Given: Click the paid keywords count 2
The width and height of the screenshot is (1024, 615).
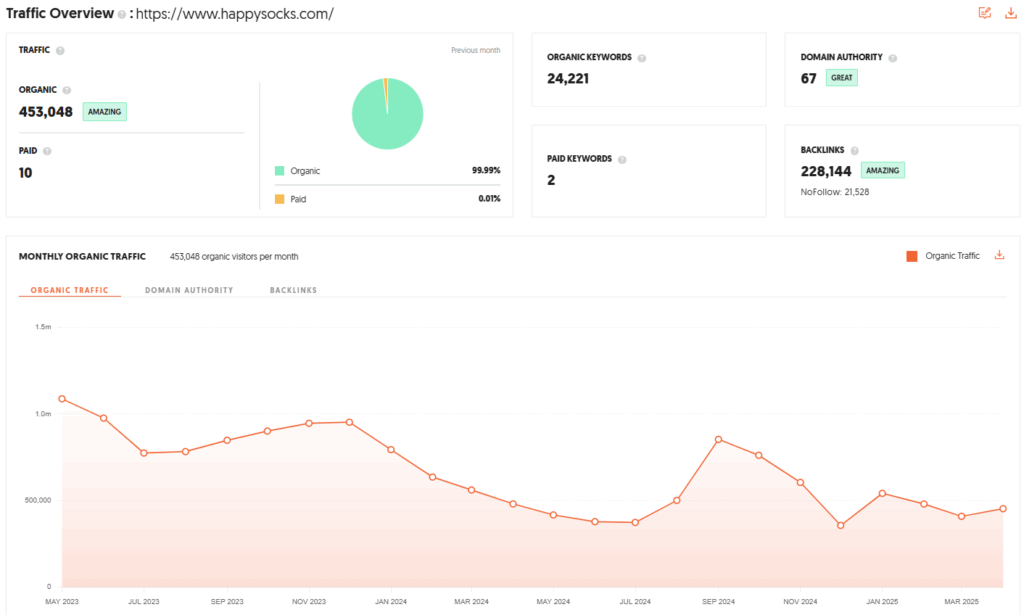Looking at the screenshot, I should pyautogui.click(x=551, y=180).
